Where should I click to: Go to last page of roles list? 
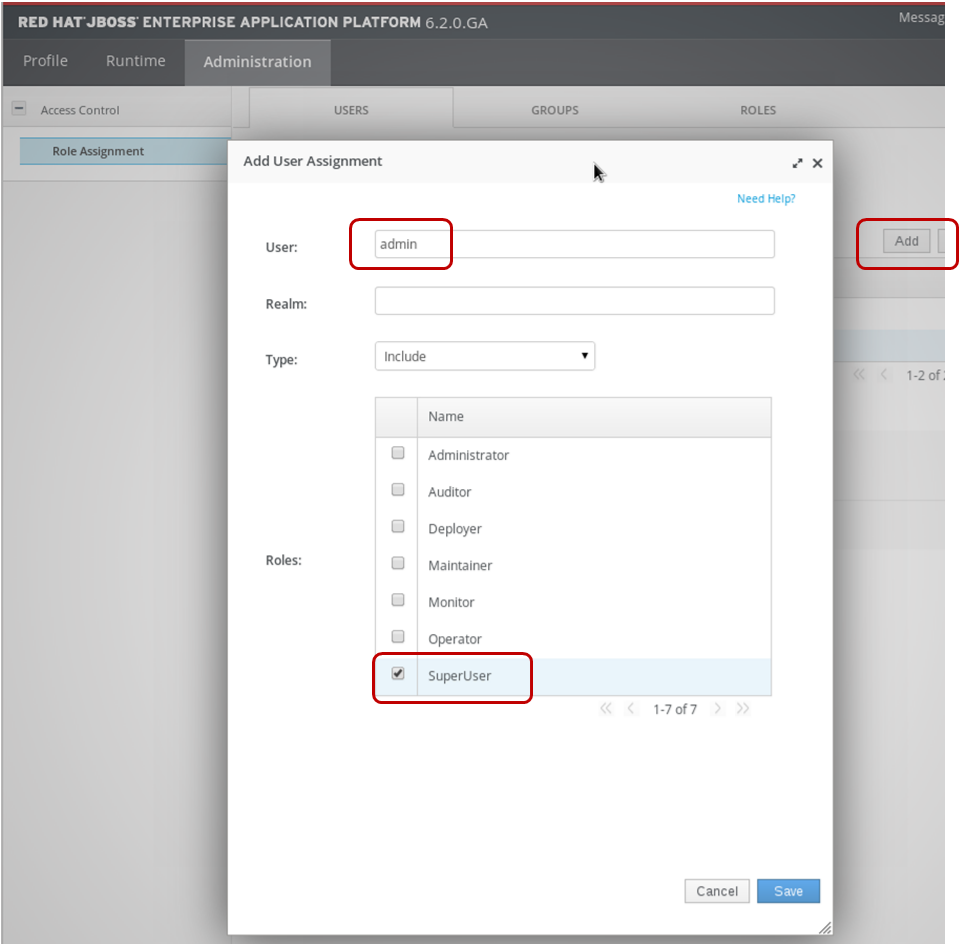tap(742, 709)
